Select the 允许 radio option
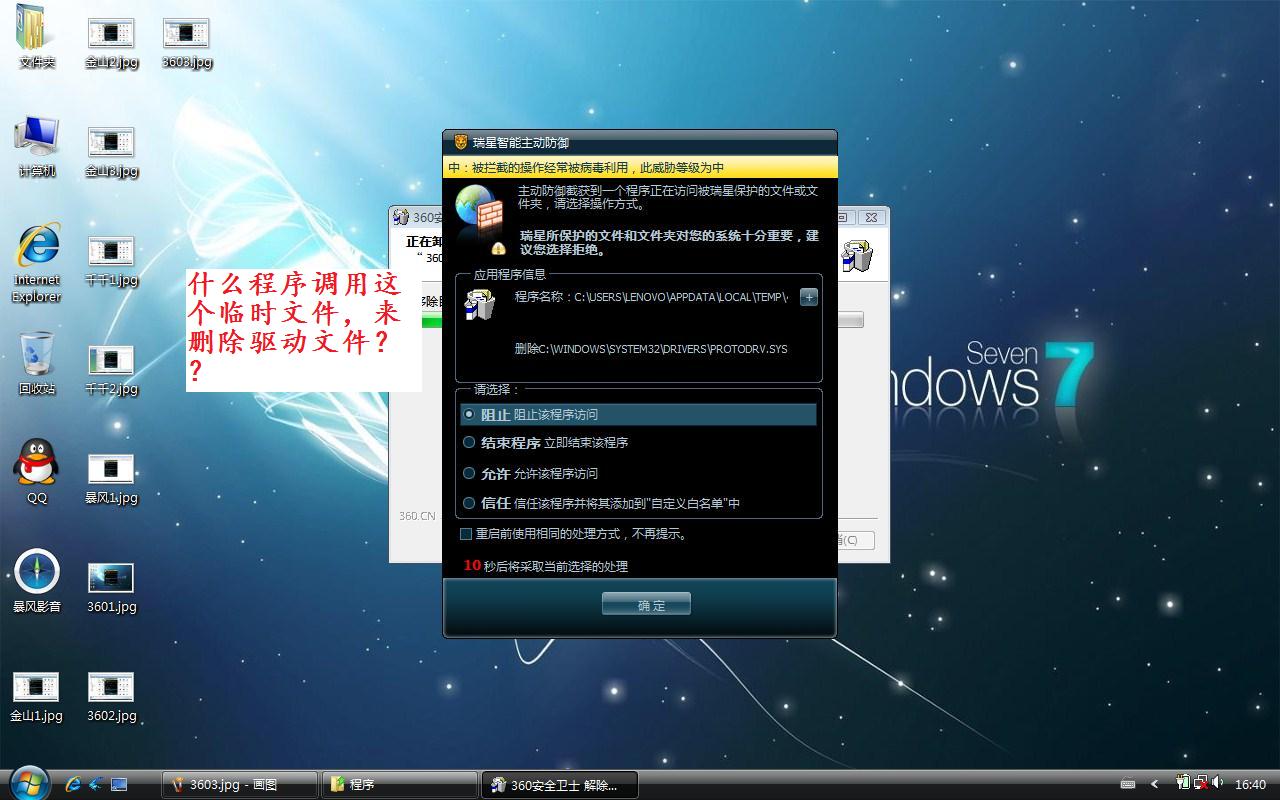The height and width of the screenshot is (800, 1280). pyautogui.click(x=469, y=473)
